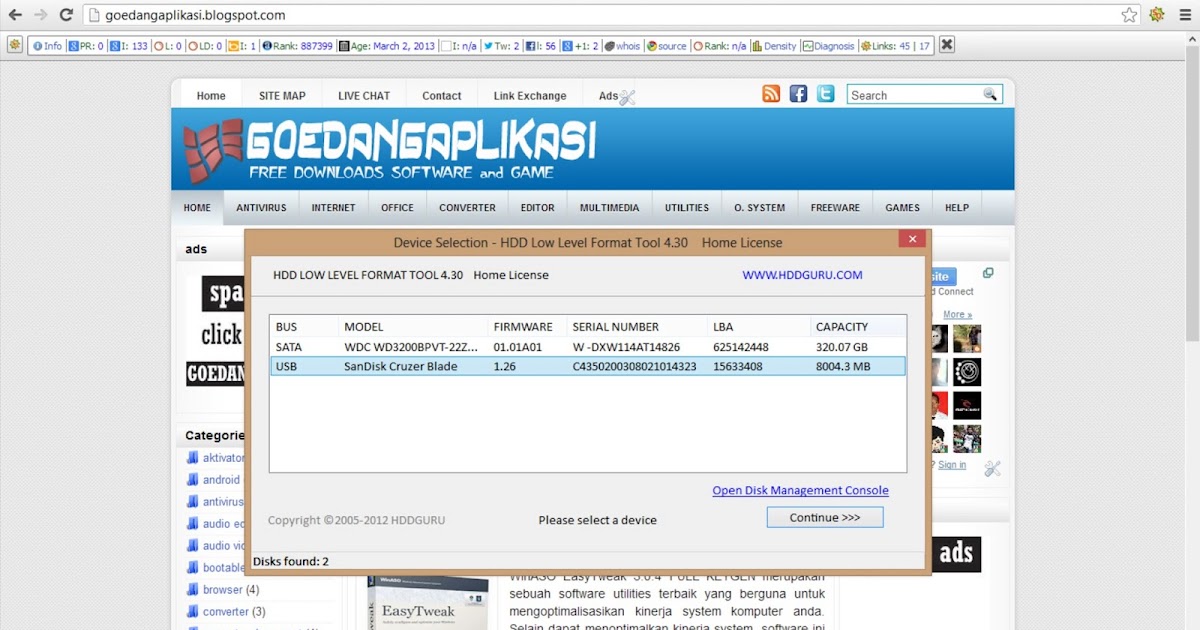Screen dimensions: 1200x630
Task: Open Disk Management Console link
Action: (x=800, y=490)
